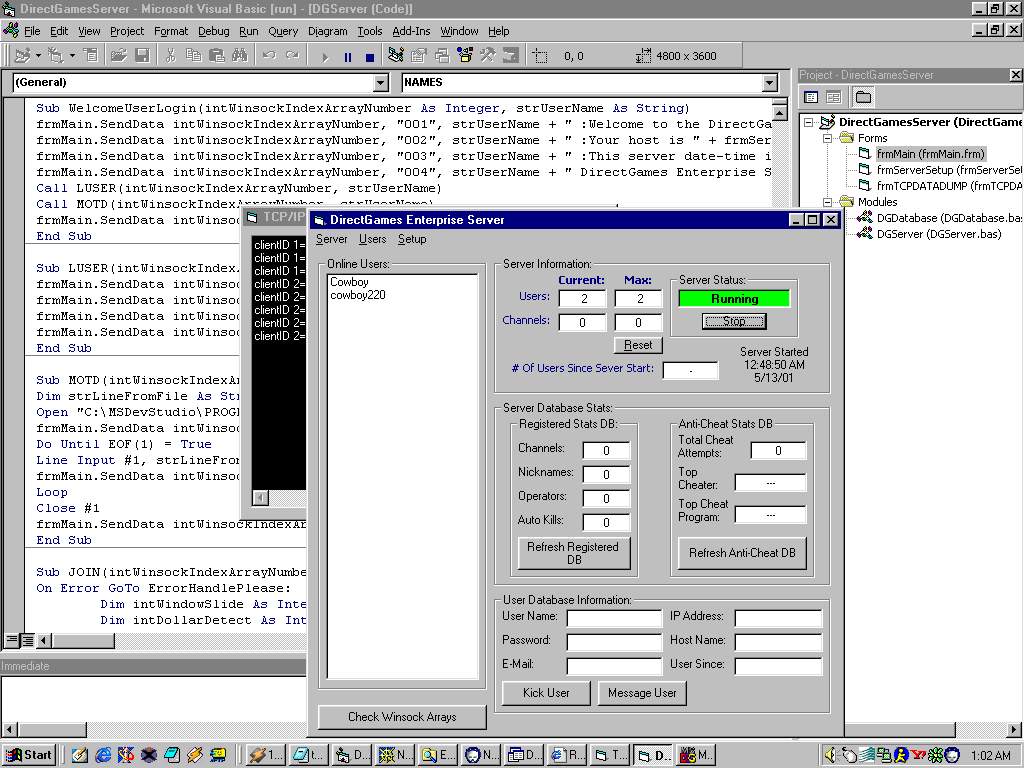This screenshot has height=768, width=1024.
Task: Click Refresh Registered DB button
Action: [573, 553]
